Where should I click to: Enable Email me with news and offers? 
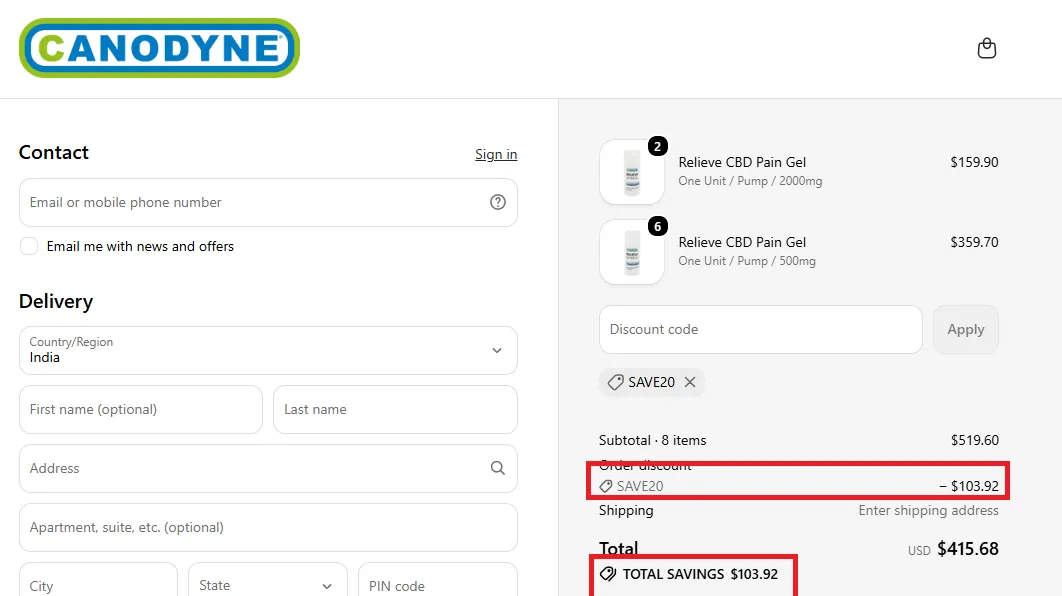click(29, 246)
